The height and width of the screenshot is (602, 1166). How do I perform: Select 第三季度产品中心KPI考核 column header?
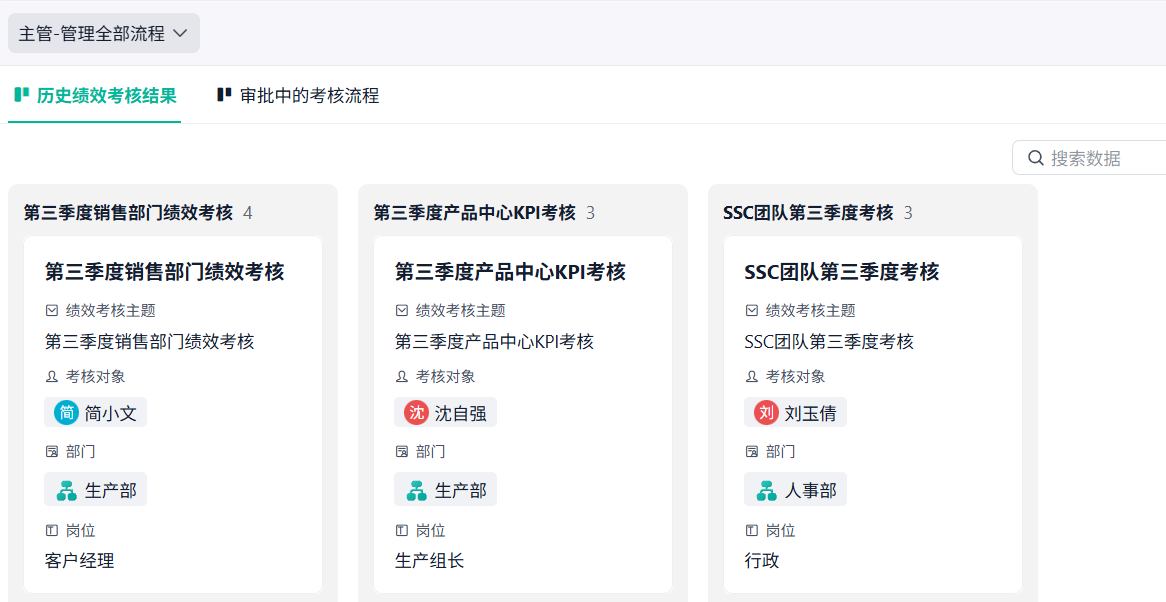click(475, 213)
